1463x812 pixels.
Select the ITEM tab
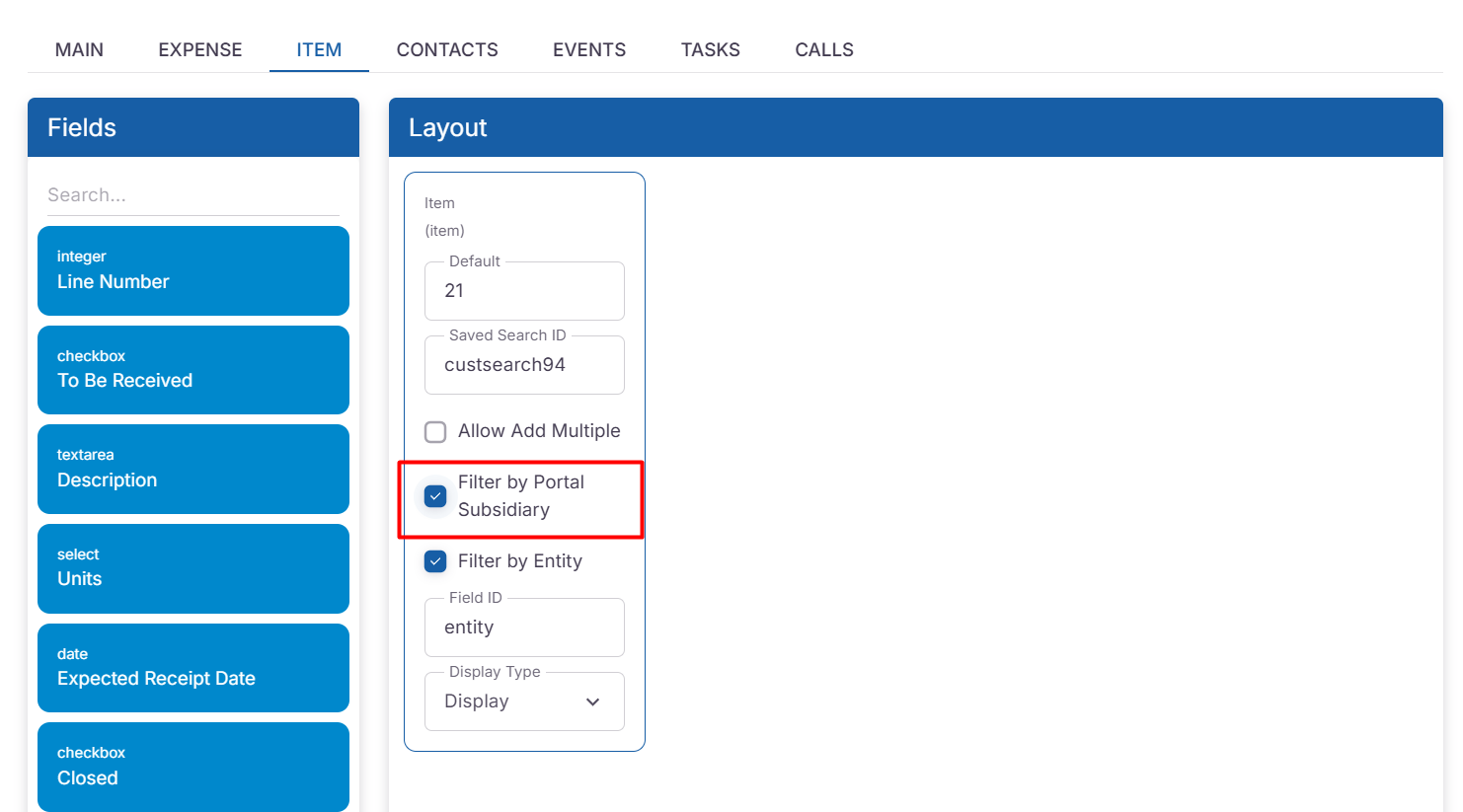[319, 49]
